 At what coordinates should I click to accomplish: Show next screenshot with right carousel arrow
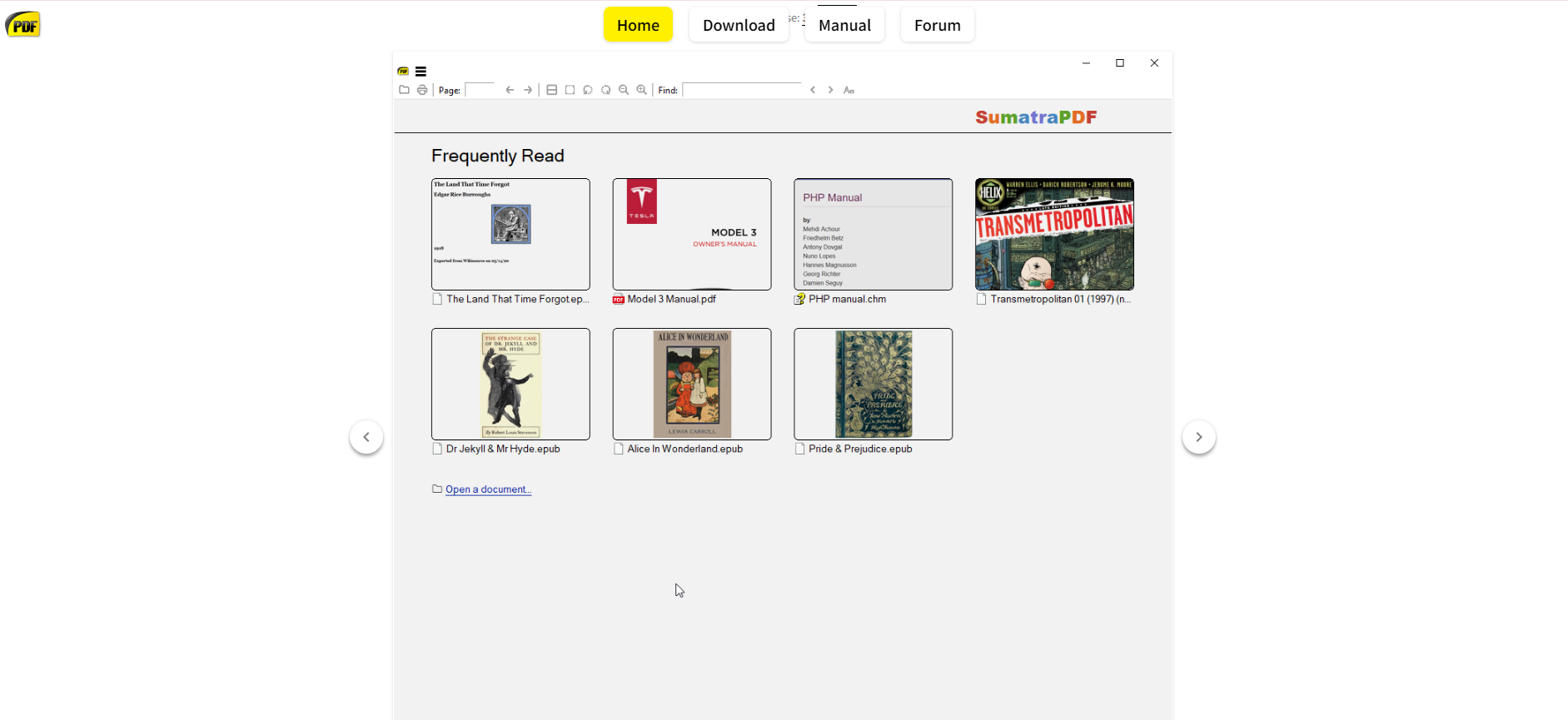1198,437
